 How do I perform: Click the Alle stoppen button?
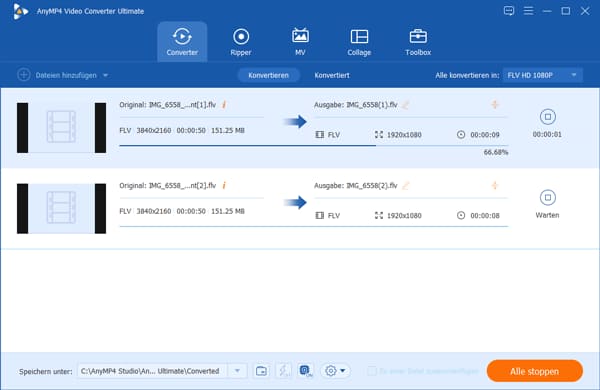(x=535, y=371)
